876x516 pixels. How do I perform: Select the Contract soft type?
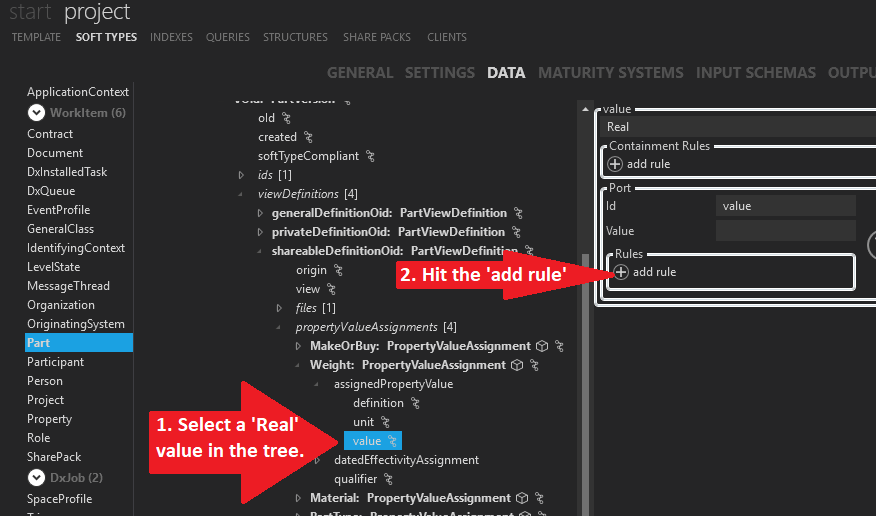coord(50,134)
